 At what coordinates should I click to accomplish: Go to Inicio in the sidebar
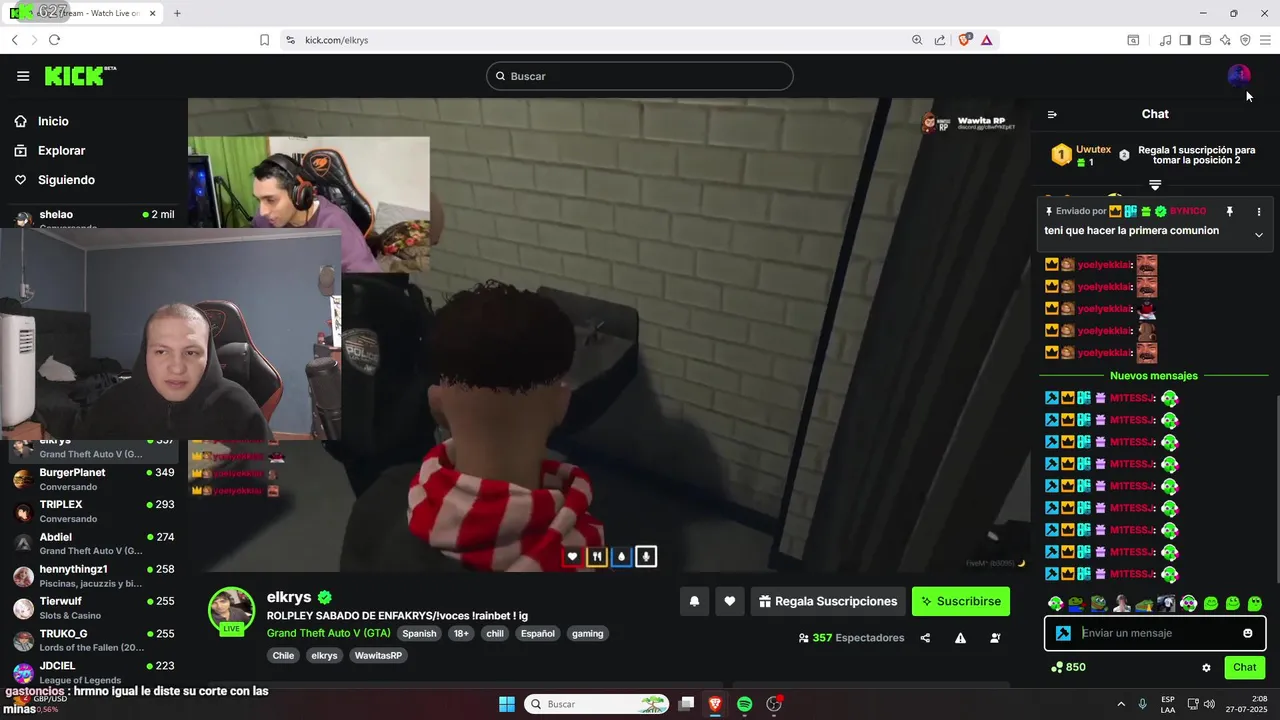point(53,121)
